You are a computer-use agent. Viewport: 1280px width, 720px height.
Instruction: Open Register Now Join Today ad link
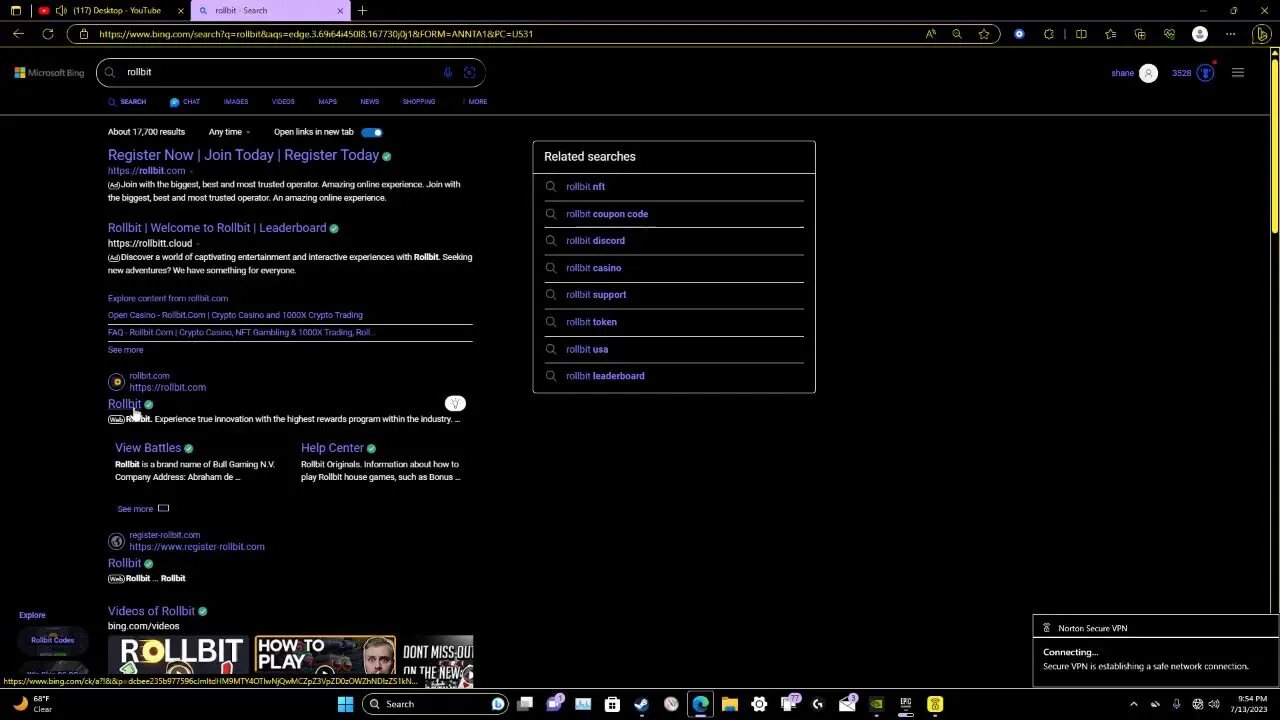pyautogui.click(x=243, y=155)
